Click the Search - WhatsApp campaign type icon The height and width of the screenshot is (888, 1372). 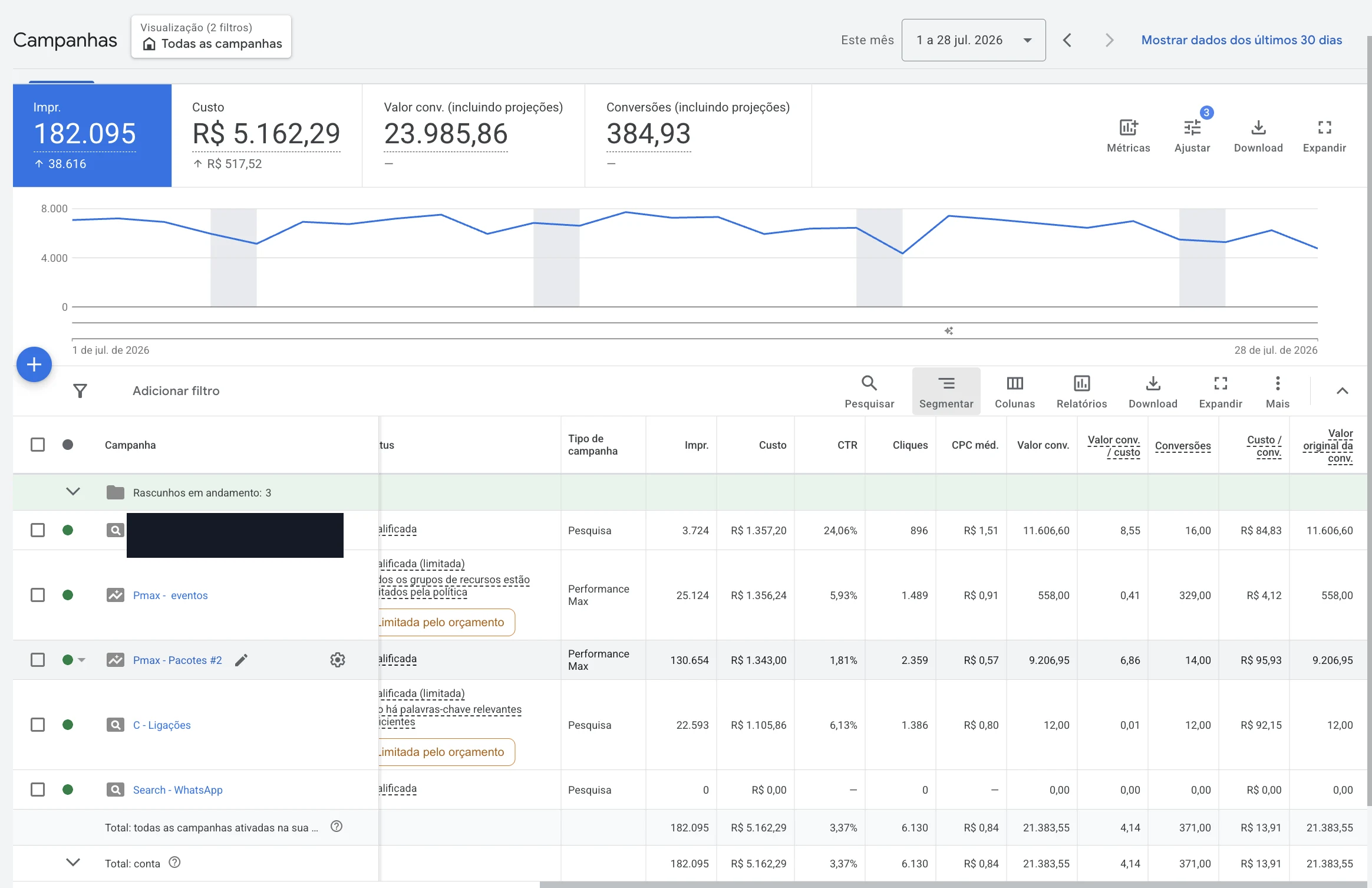(x=115, y=790)
